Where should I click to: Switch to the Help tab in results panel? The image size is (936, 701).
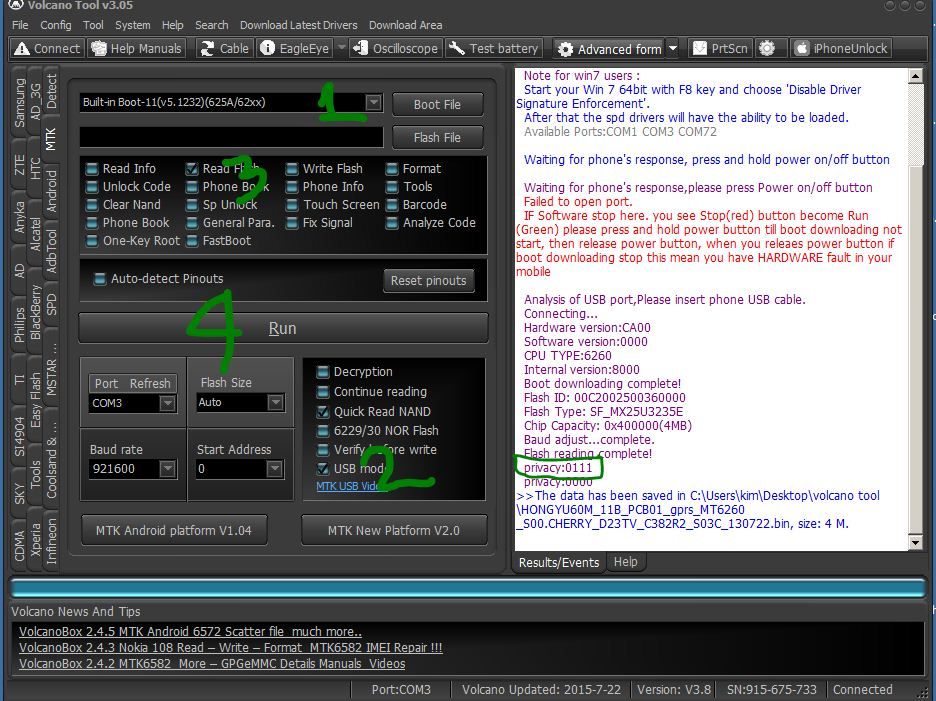tap(625, 562)
